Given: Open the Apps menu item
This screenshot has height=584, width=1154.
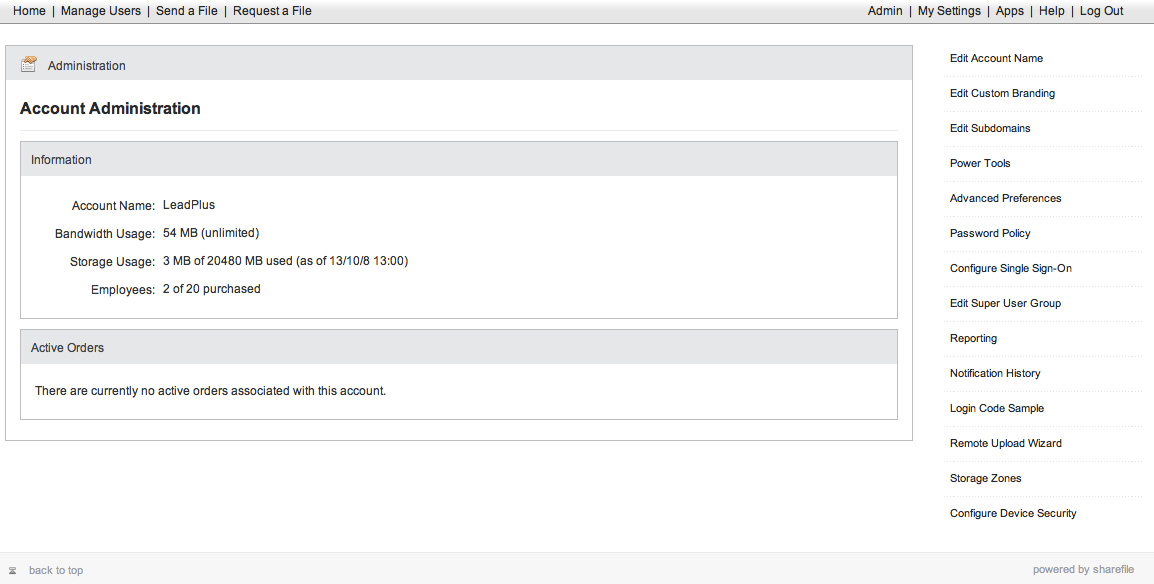Looking at the screenshot, I should 1010,11.
